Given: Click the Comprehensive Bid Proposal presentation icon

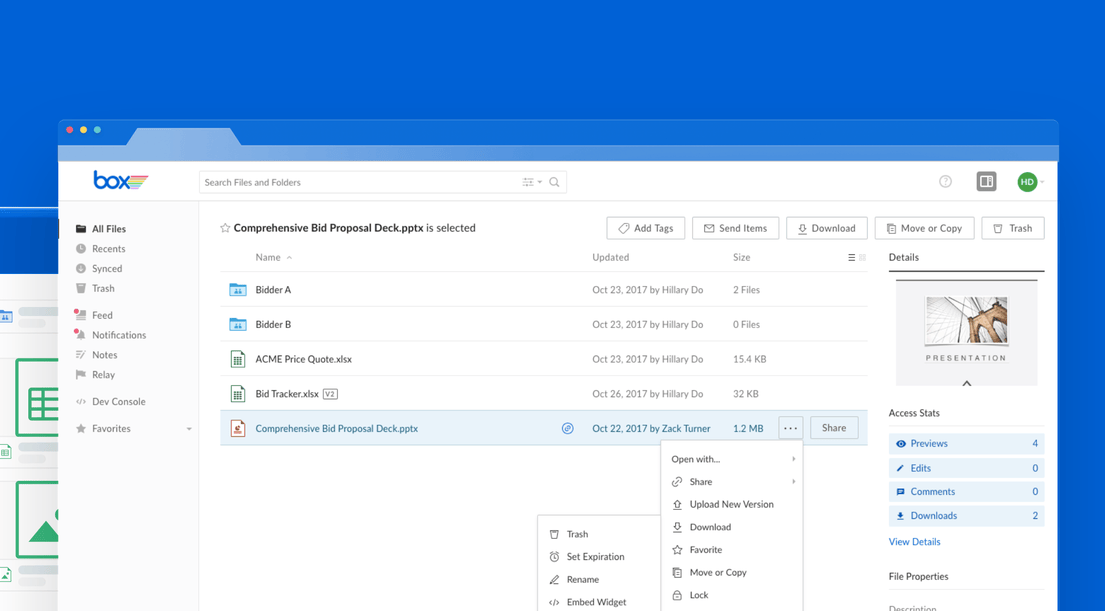Looking at the screenshot, I should tap(238, 428).
